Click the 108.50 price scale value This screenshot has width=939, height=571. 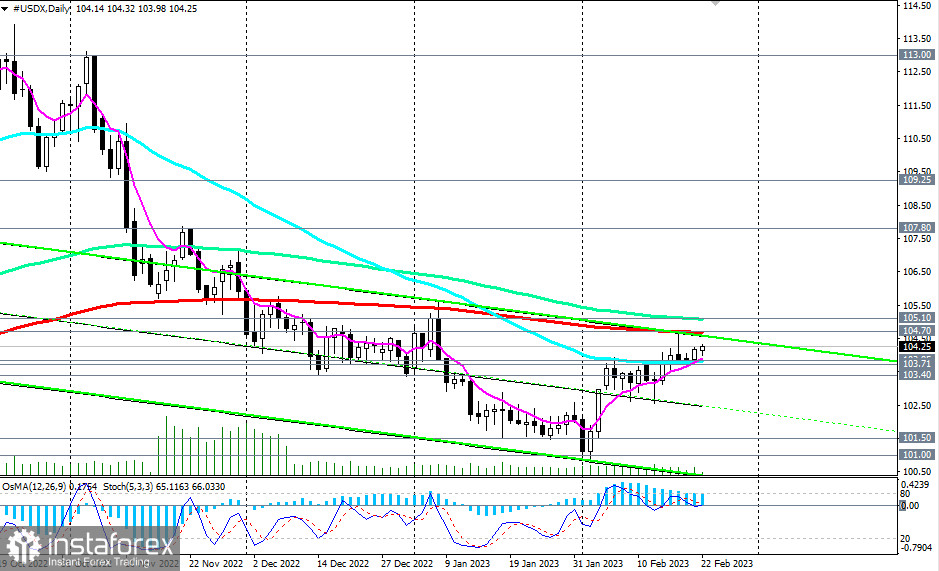click(917, 206)
